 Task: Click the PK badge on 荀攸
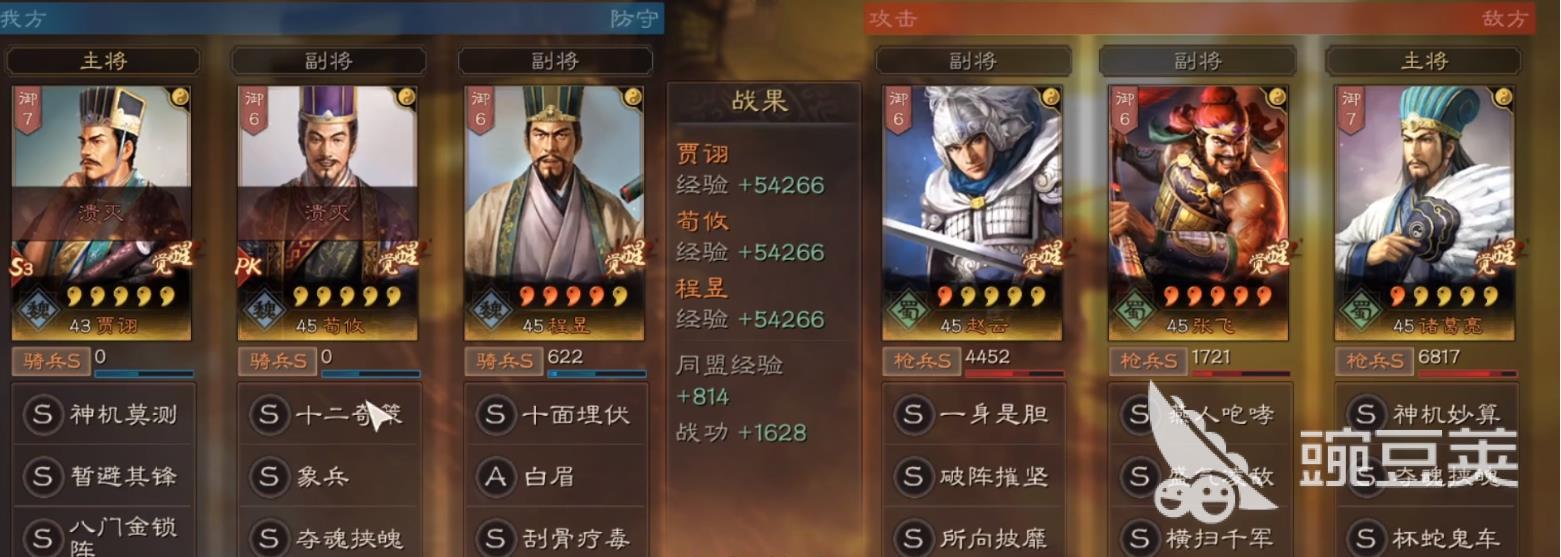pyautogui.click(x=250, y=268)
